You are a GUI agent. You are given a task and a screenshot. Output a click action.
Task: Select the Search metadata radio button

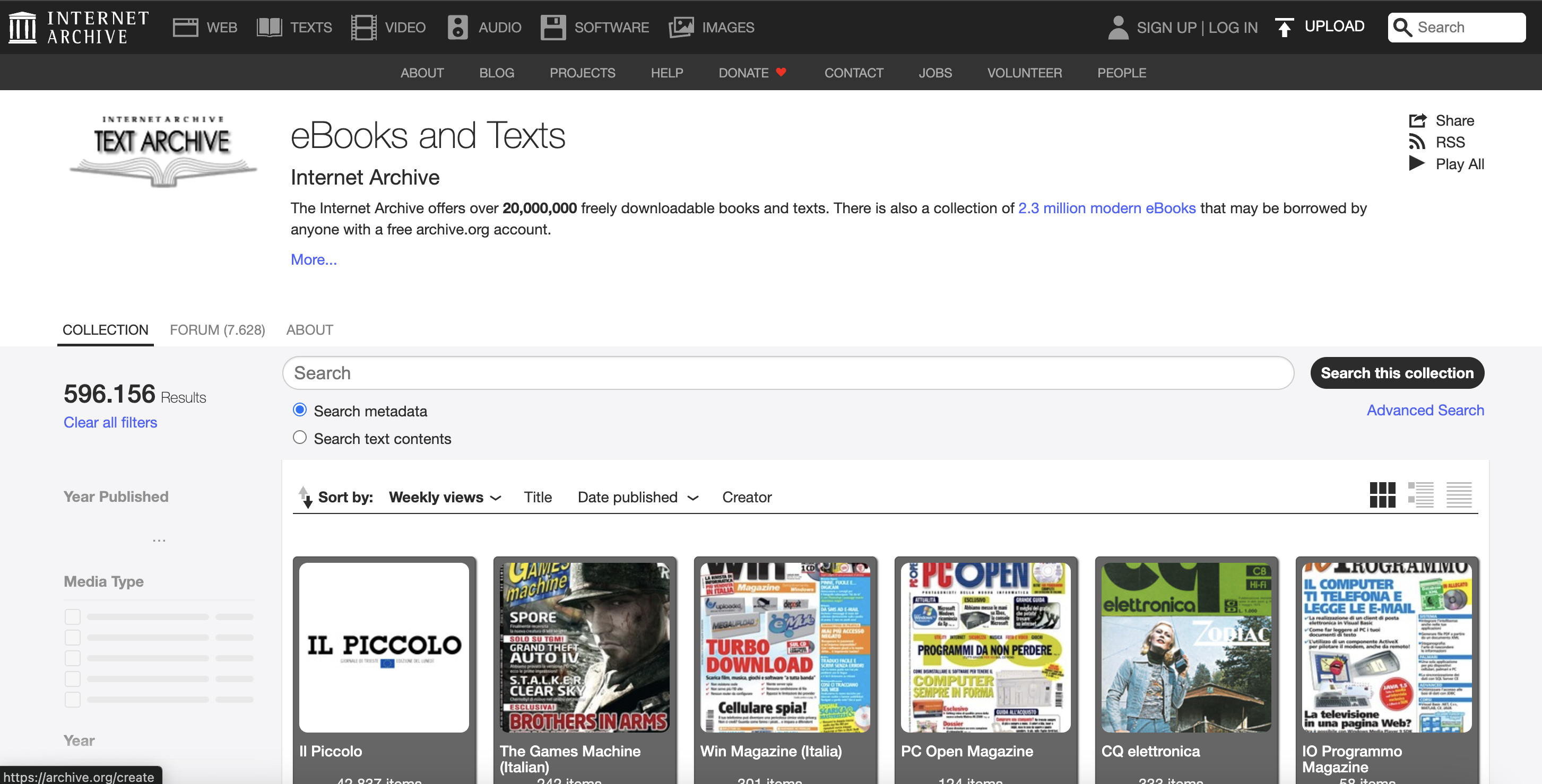pos(299,410)
